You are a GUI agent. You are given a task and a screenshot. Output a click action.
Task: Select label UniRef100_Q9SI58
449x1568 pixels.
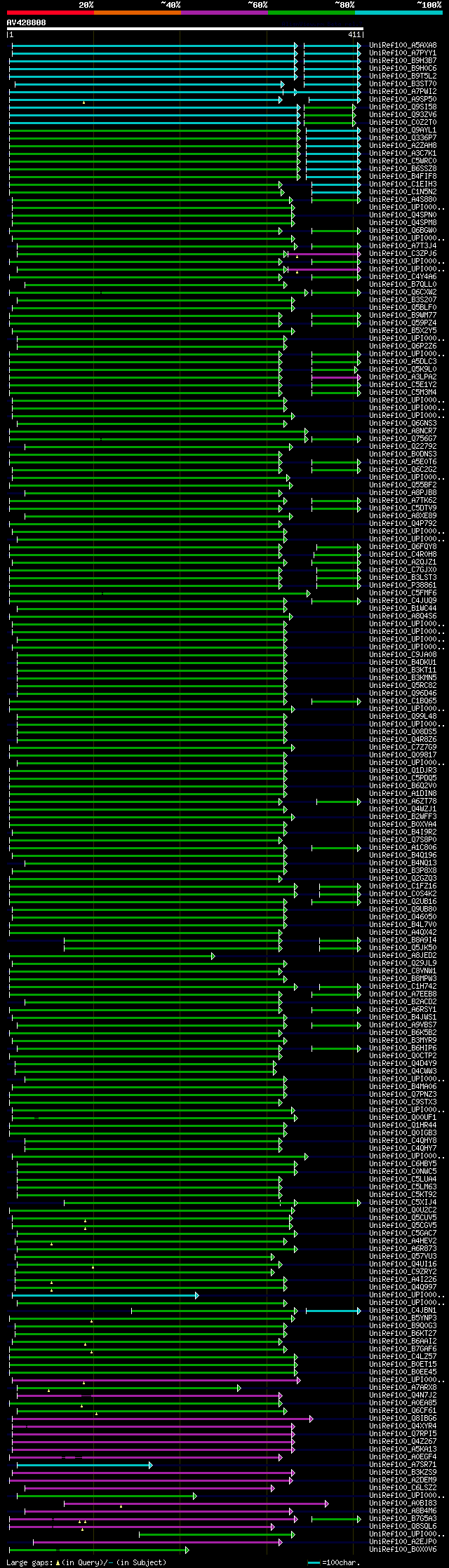coord(403,107)
